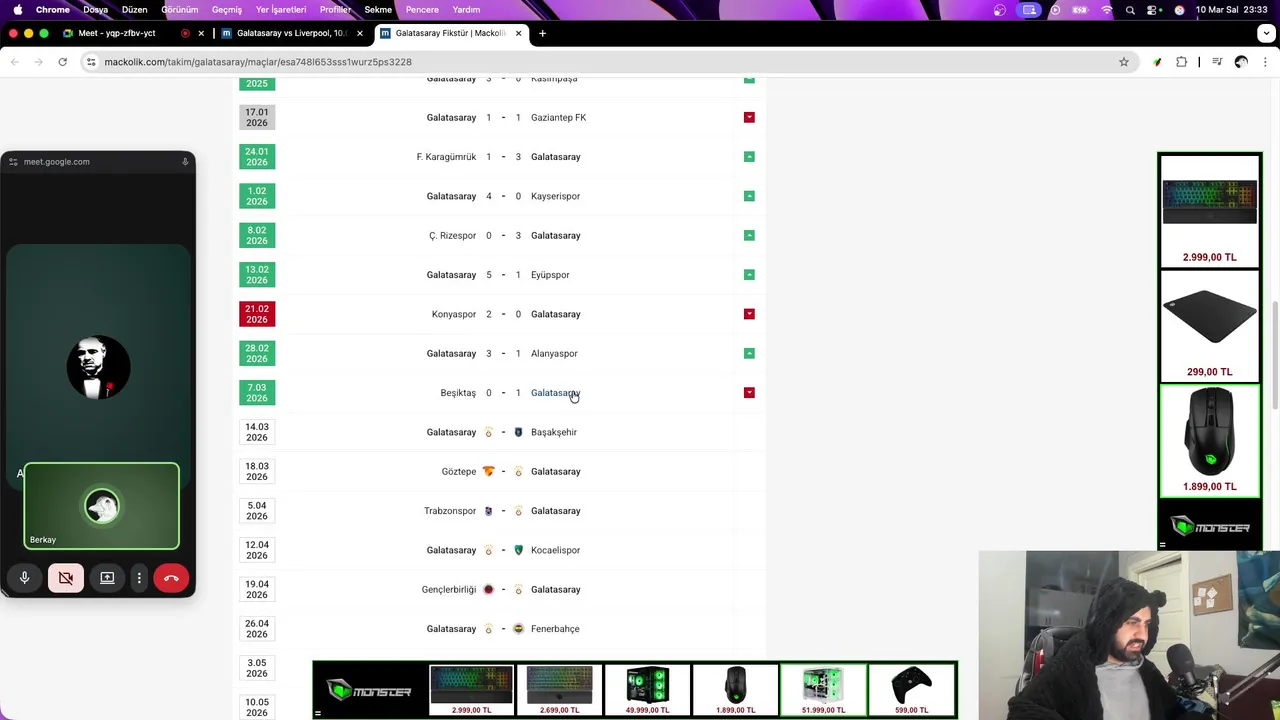
Task: Open the Düzen menu
Action: click(134, 9)
